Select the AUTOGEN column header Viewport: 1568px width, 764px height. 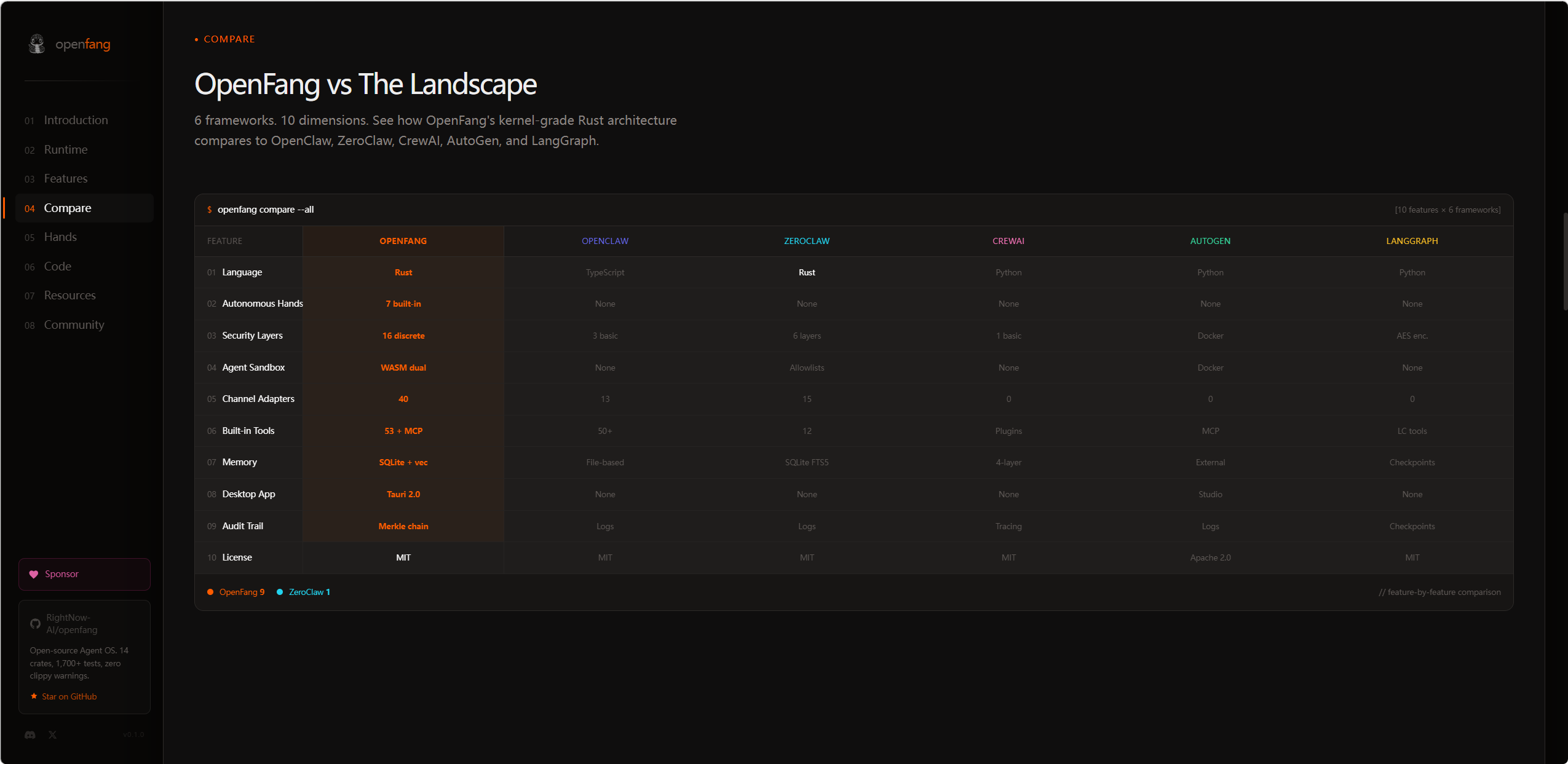coord(1210,241)
